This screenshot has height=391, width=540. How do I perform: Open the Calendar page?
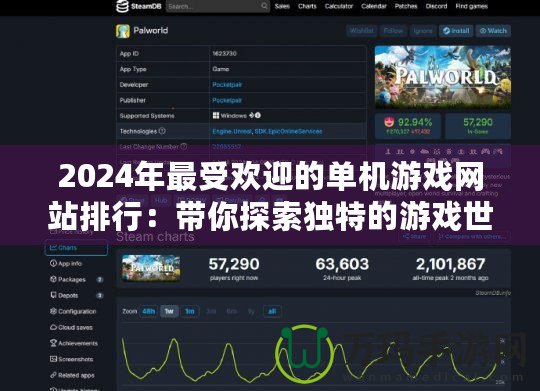(374, 6)
